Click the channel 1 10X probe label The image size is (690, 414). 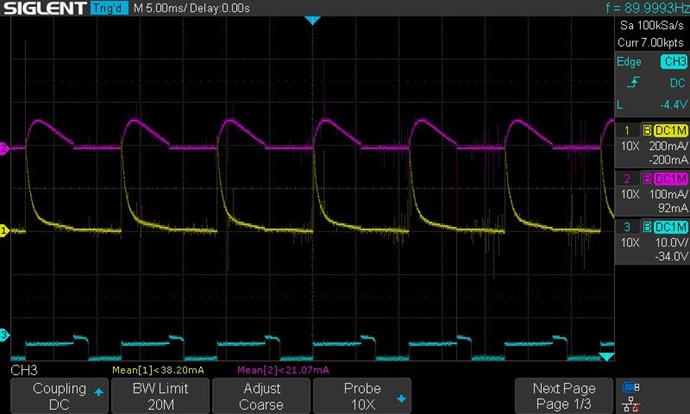[x=630, y=146]
